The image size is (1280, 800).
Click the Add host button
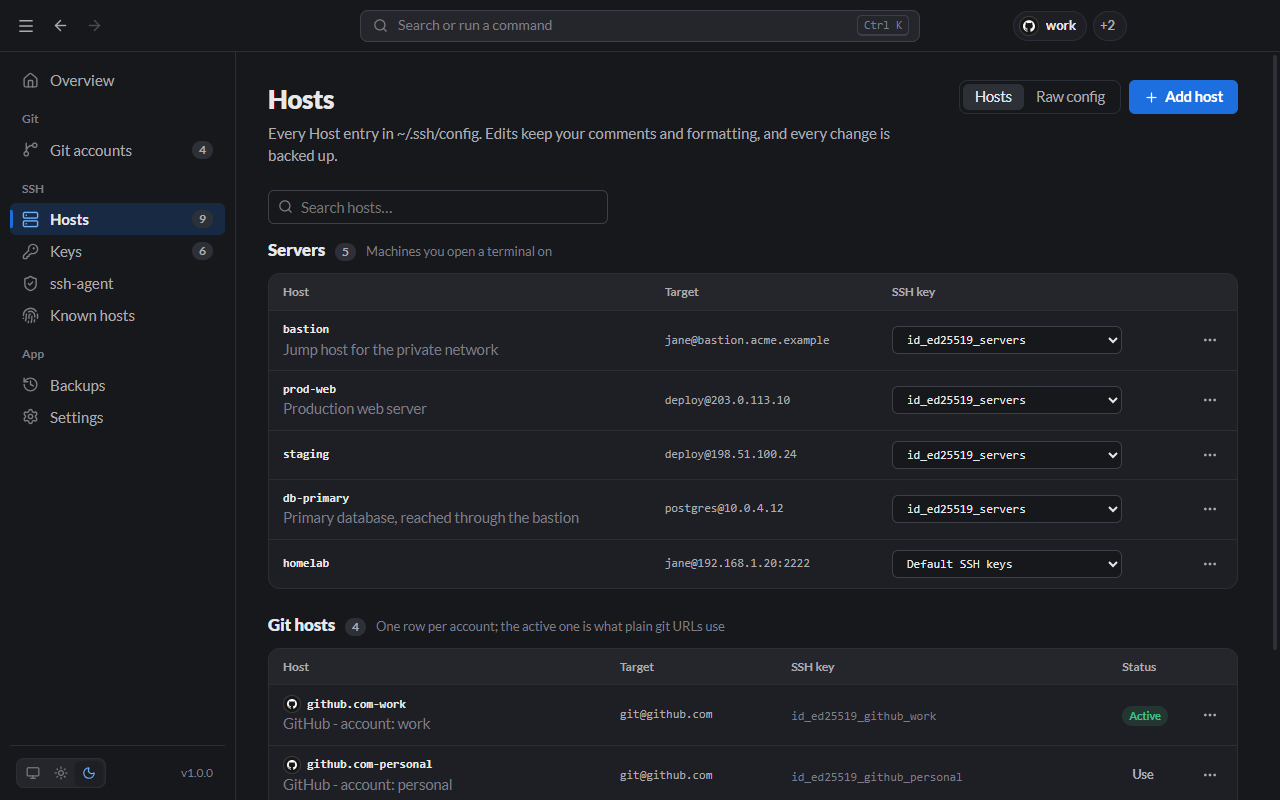point(1183,97)
